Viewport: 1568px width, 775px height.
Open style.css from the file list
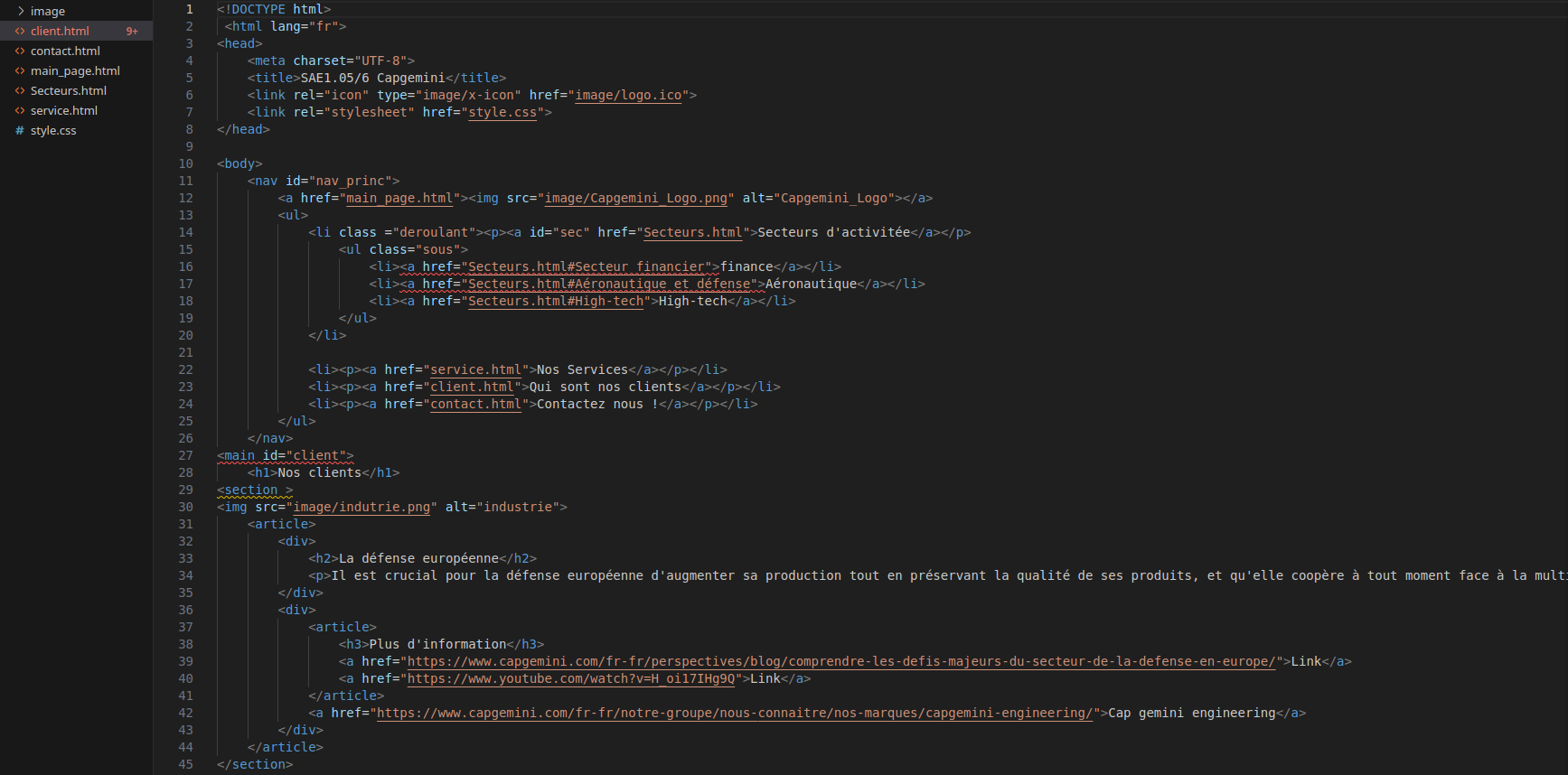pyautogui.click(x=53, y=130)
